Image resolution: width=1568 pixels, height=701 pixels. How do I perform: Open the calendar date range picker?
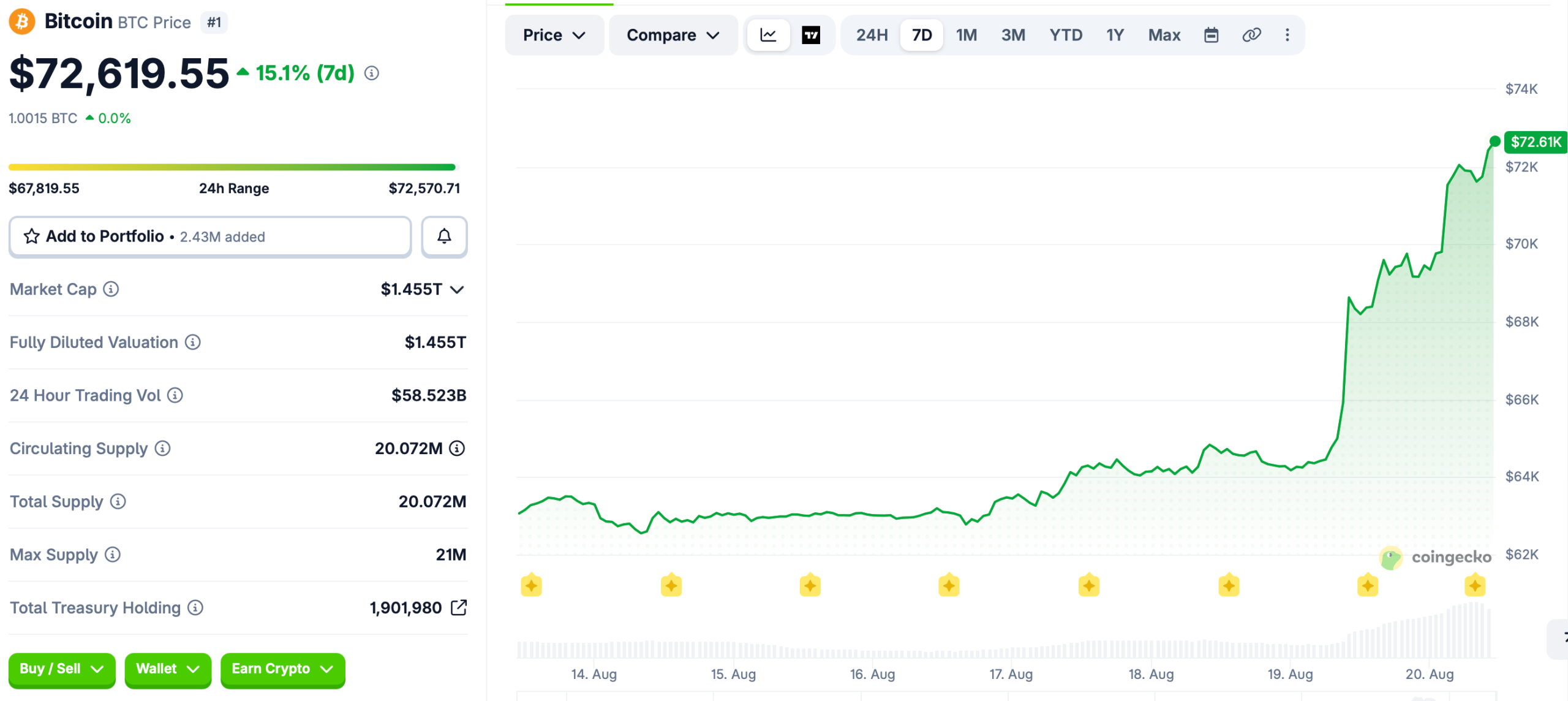point(1211,35)
